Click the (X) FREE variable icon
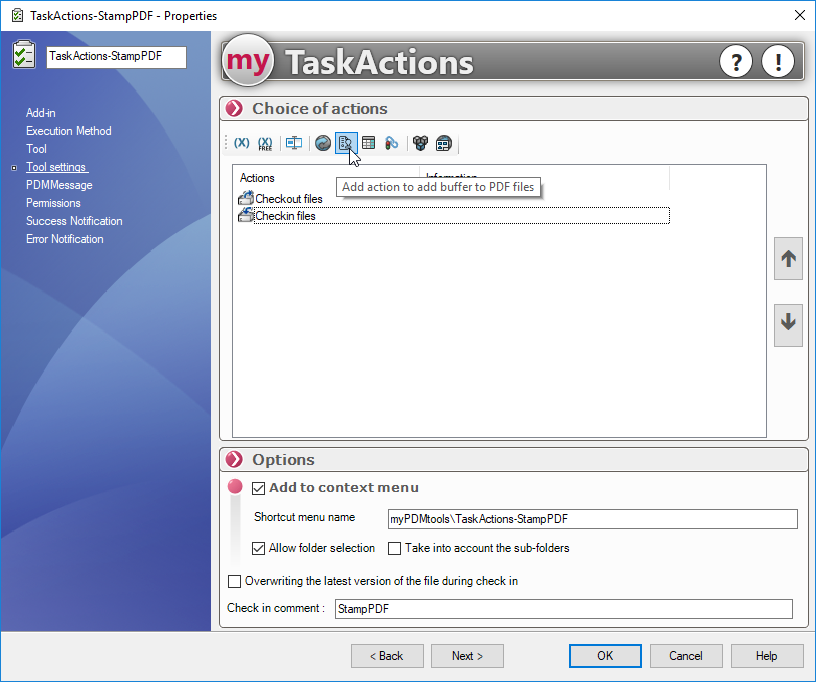Image resolution: width=816 pixels, height=682 pixels. coord(265,143)
